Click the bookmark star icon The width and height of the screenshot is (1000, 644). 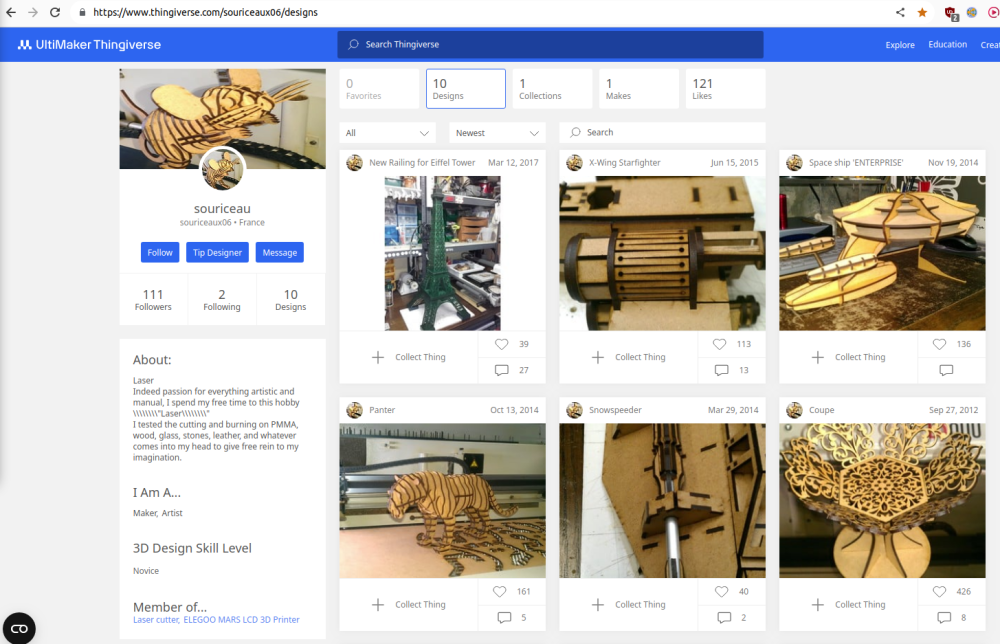(922, 12)
